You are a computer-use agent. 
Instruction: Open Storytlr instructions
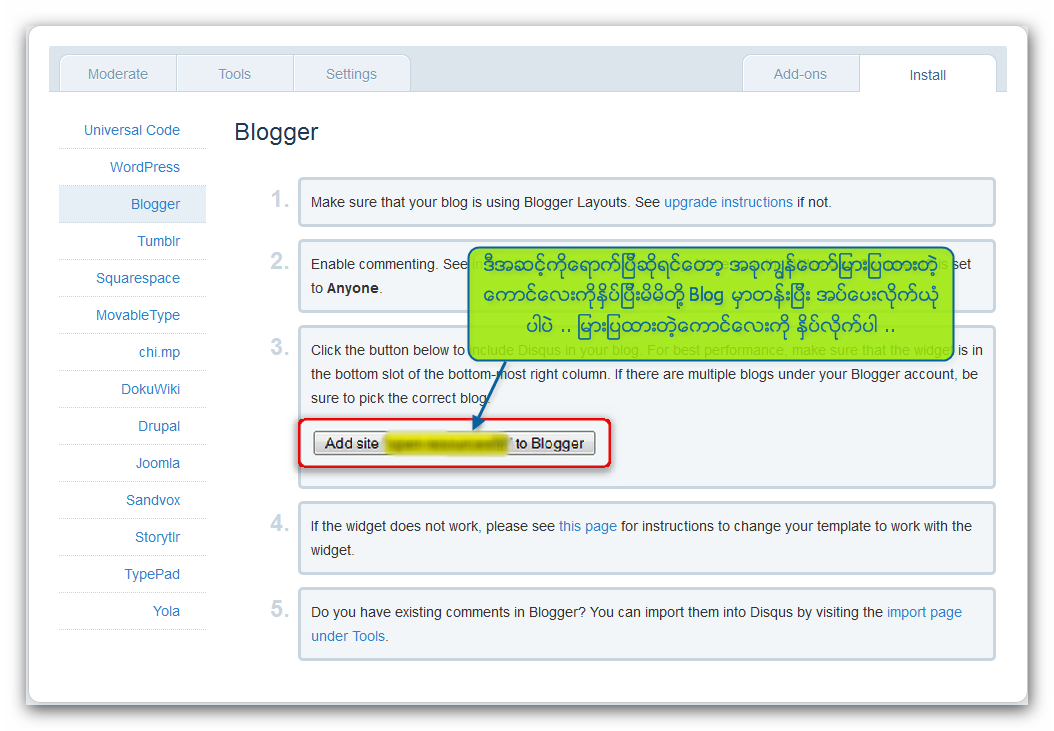tap(157, 537)
